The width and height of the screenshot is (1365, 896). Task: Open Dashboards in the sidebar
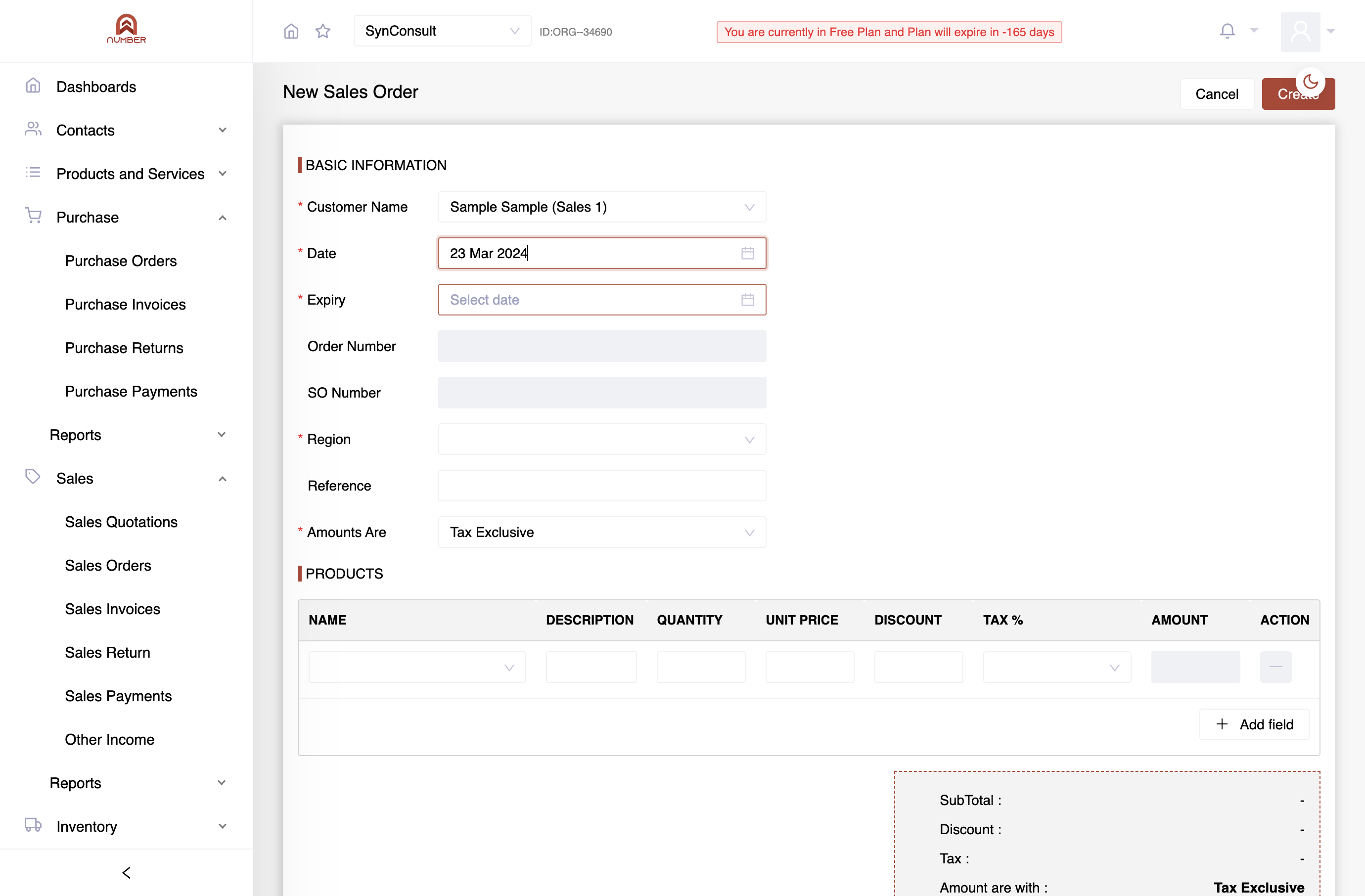tap(96, 87)
